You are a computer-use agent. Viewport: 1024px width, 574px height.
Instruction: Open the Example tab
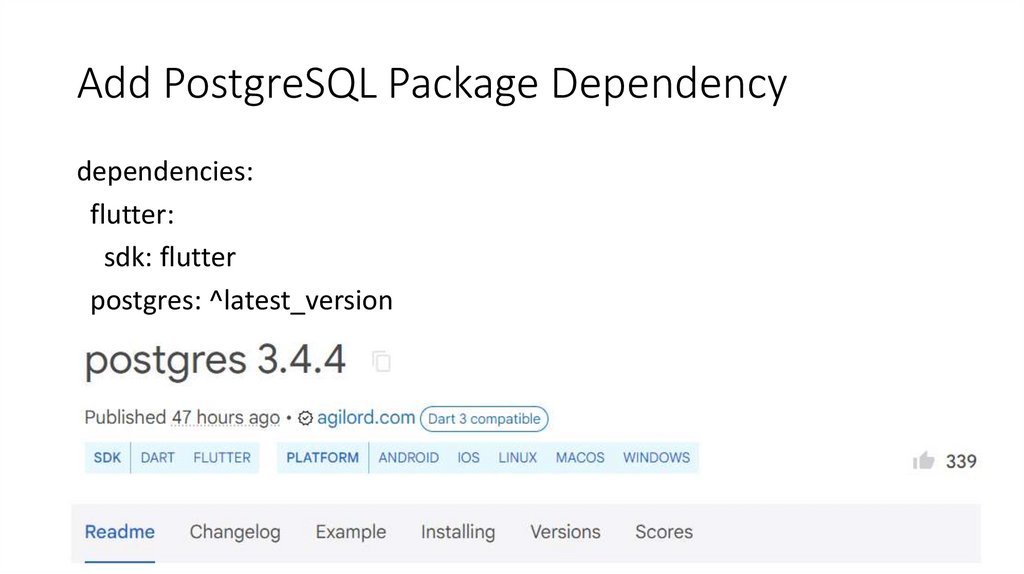pos(351,532)
